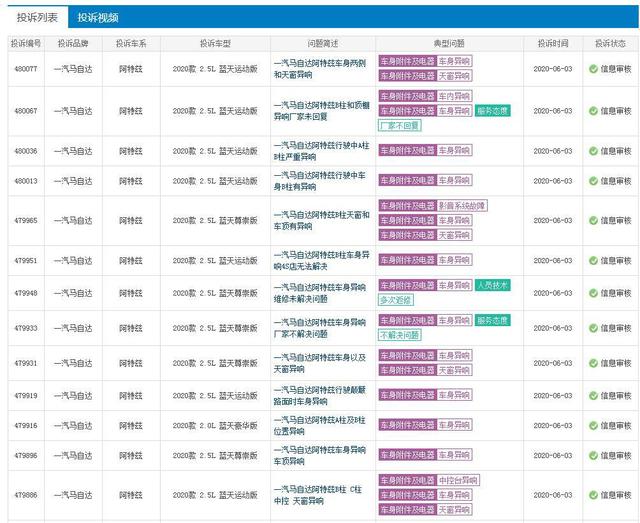Viewport: 640px width, 523px height.
Task: Click green check icon for complaint 479896
Action: (593, 455)
